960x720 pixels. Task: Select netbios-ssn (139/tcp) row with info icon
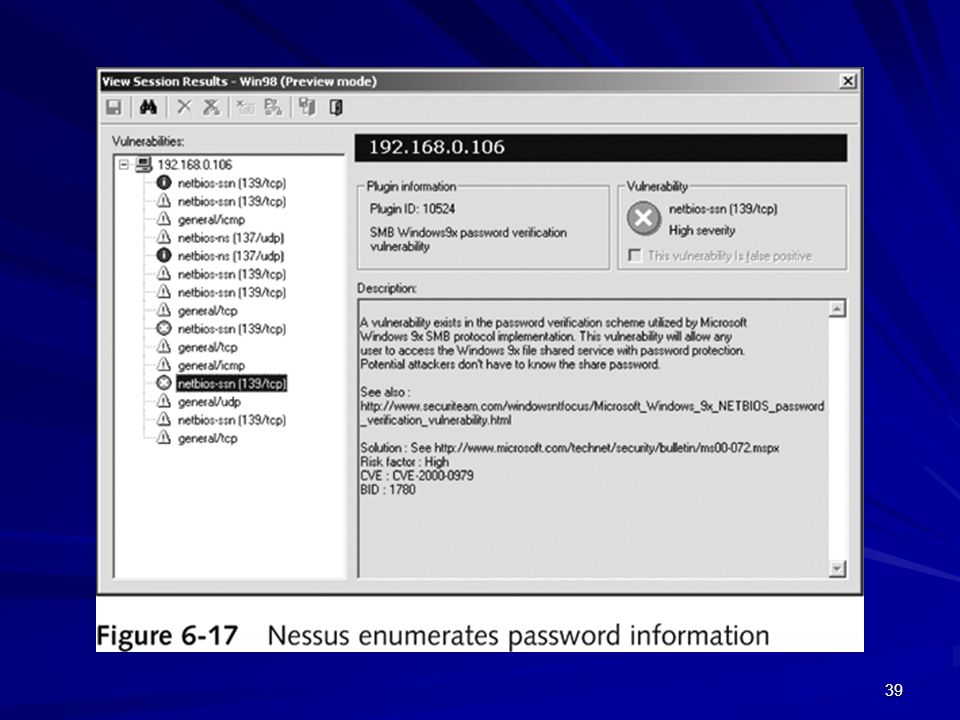(x=231, y=183)
